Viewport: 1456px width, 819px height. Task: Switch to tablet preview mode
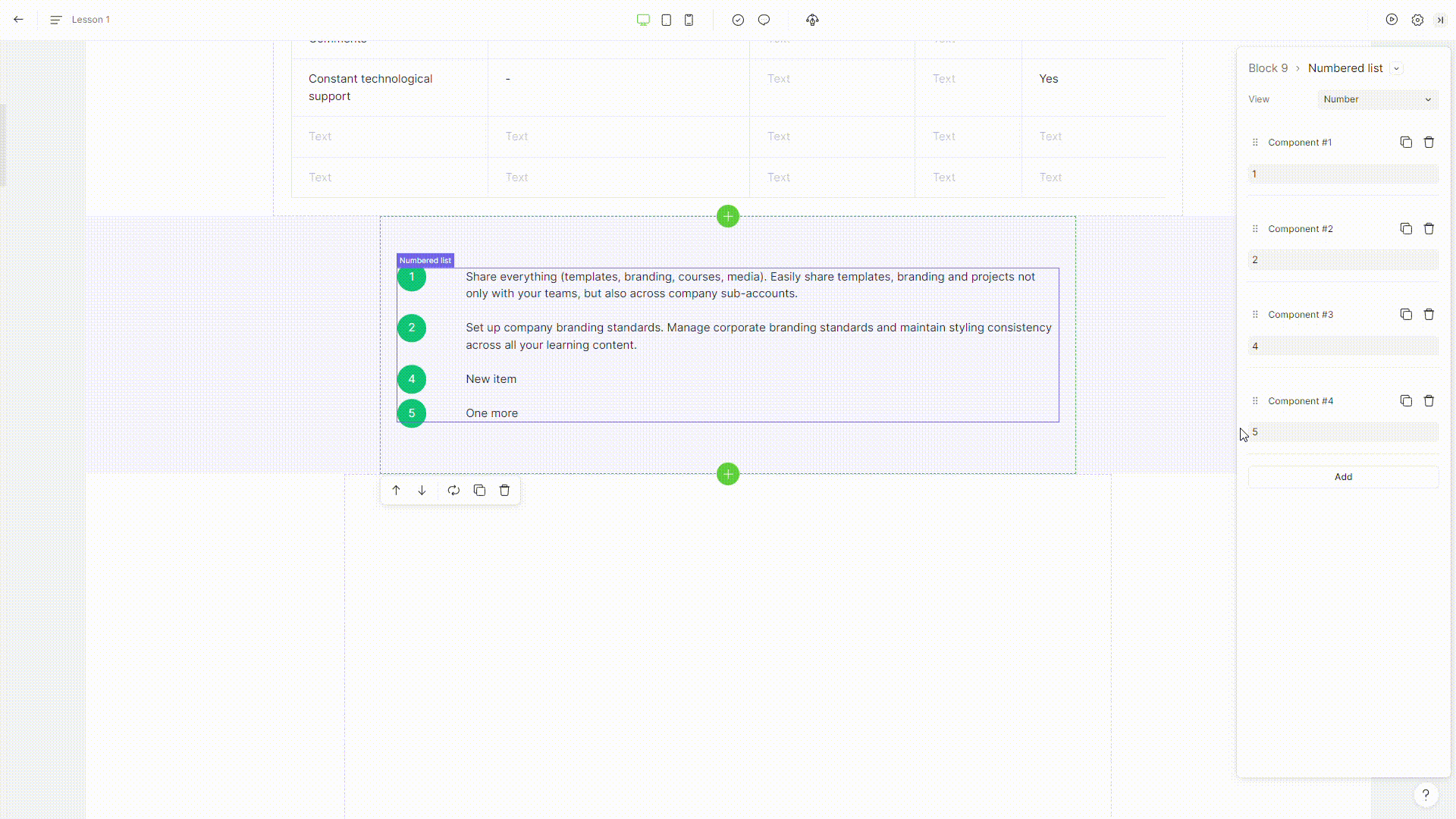(x=666, y=20)
